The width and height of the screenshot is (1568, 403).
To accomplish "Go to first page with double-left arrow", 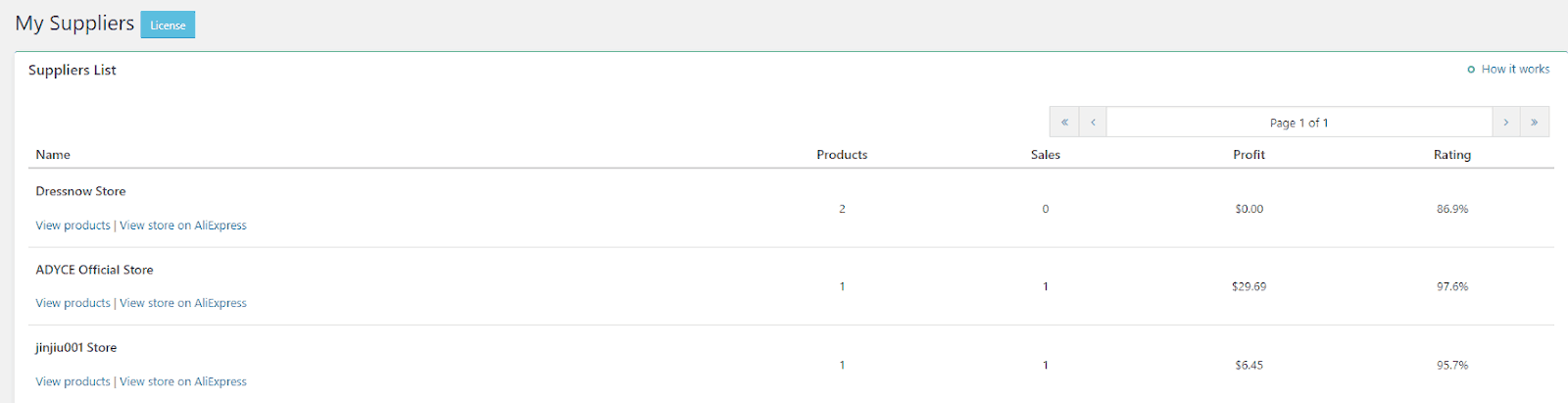I will (x=1064, y=123).
